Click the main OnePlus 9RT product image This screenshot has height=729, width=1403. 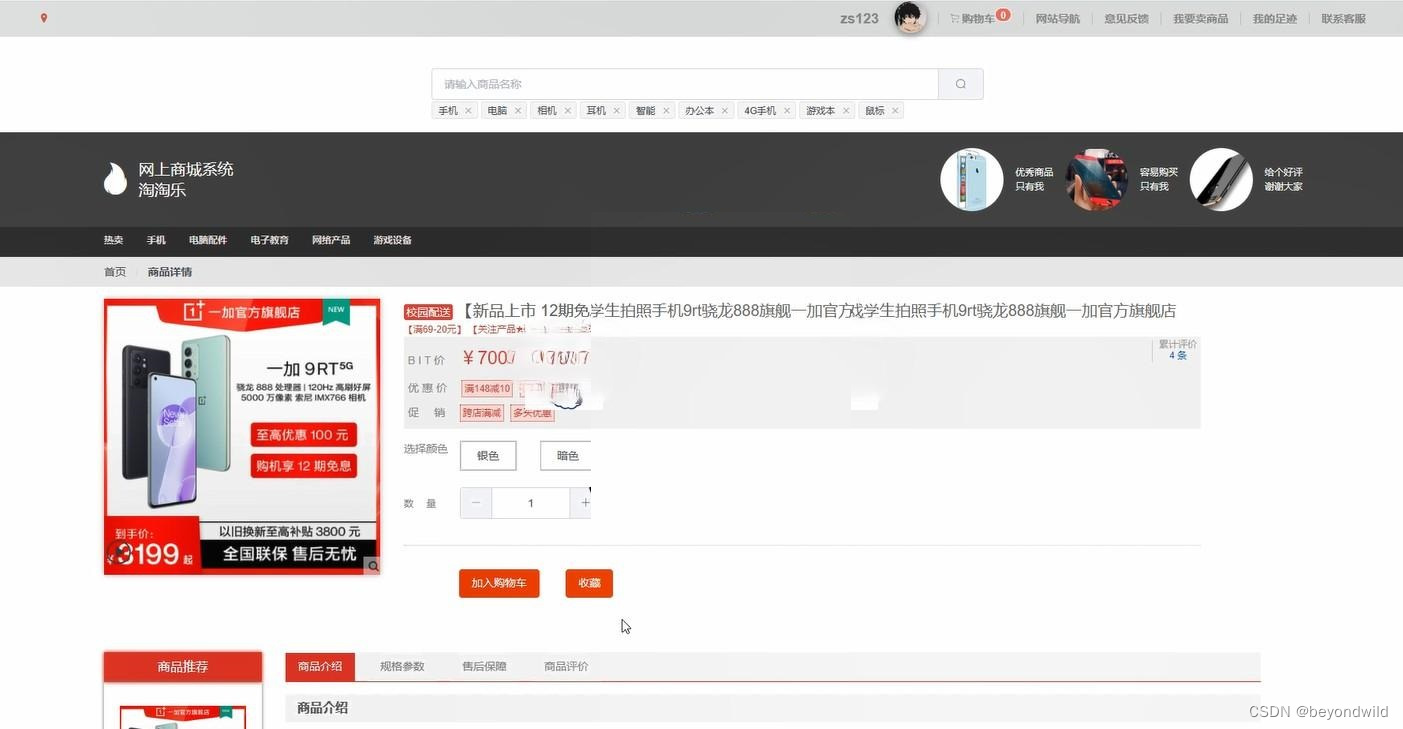[x=242, y=437]
